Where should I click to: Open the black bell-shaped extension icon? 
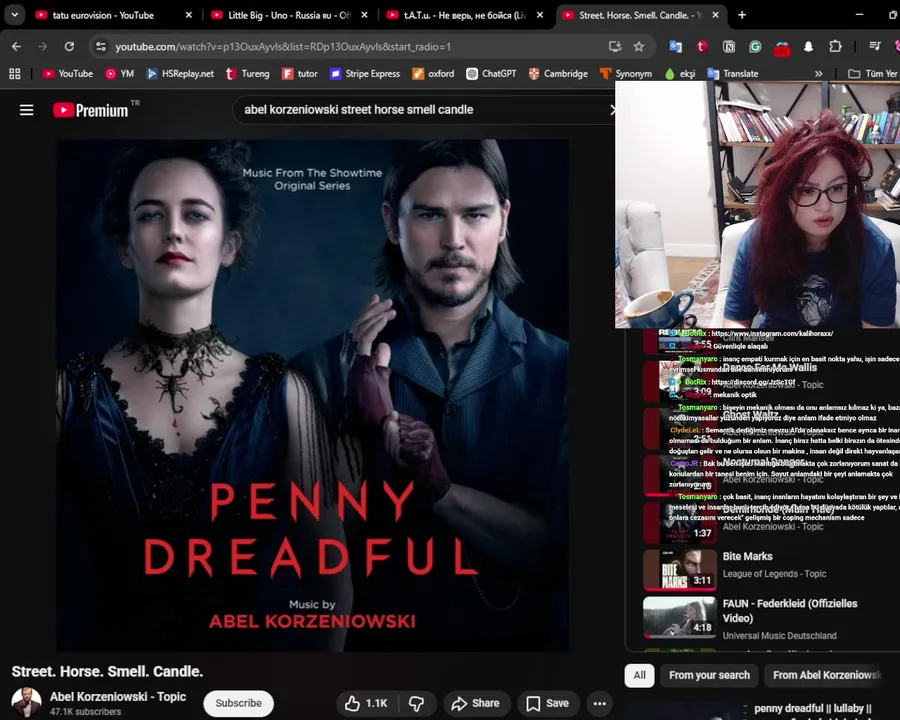point(808,47)
